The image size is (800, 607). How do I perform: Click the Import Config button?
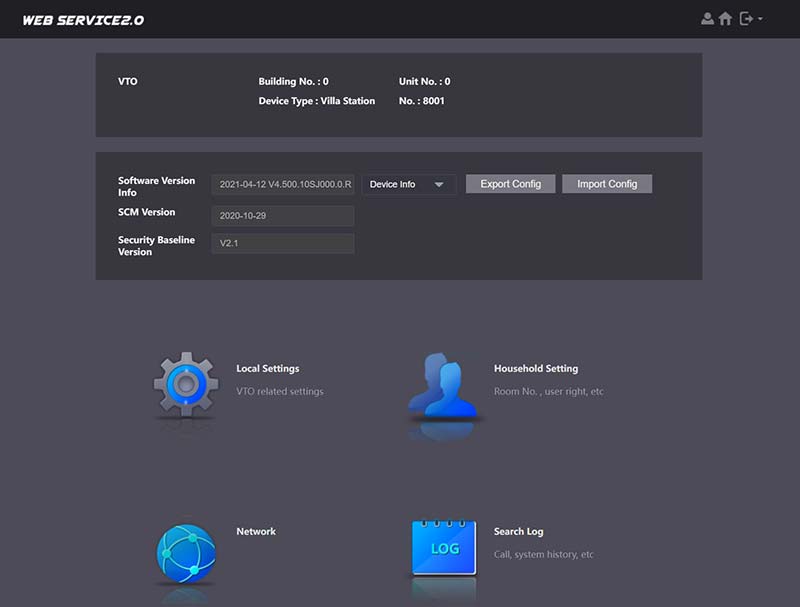tap(607, 184)
